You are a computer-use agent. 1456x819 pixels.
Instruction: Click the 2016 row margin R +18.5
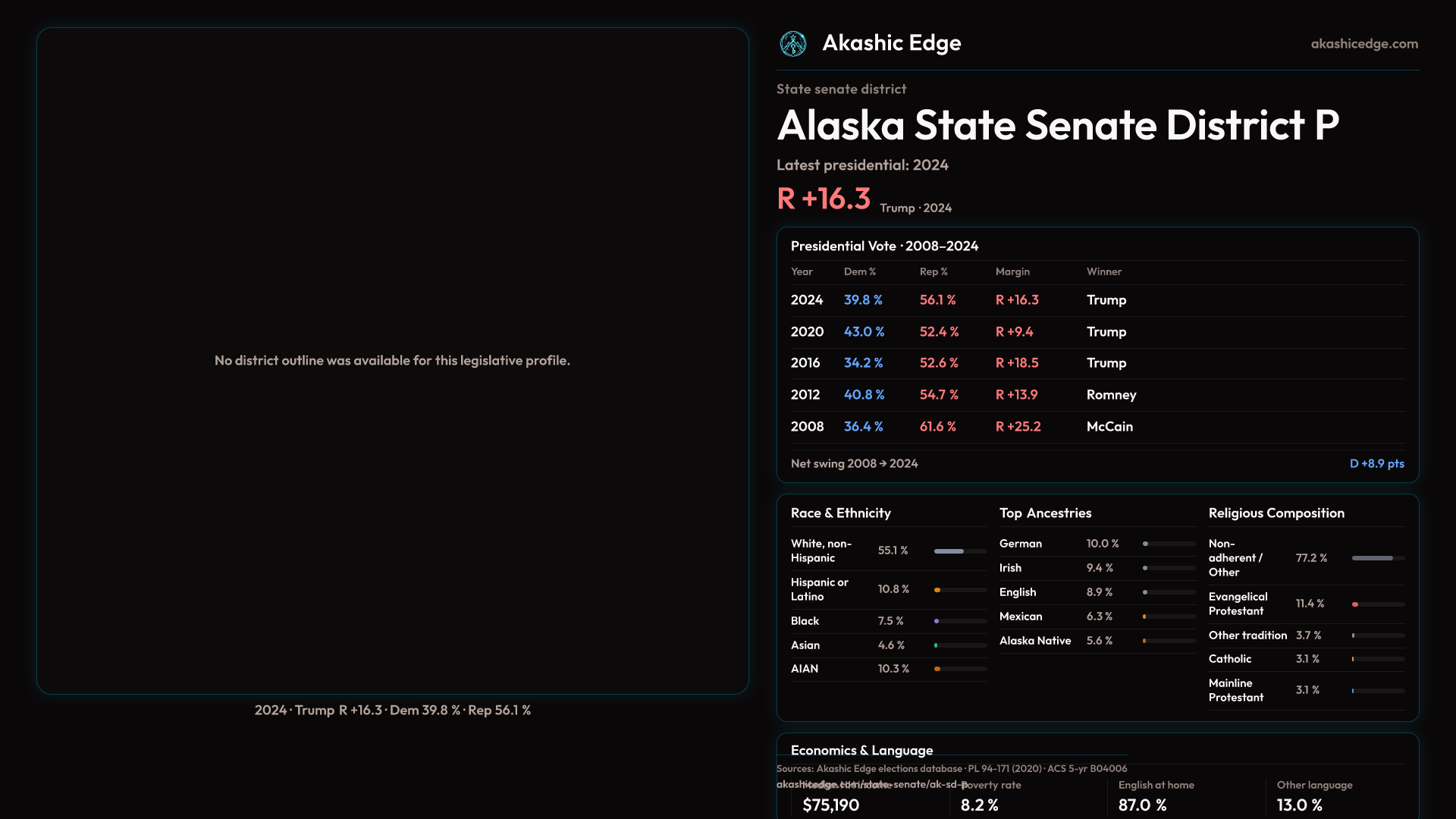(1017, 363)
